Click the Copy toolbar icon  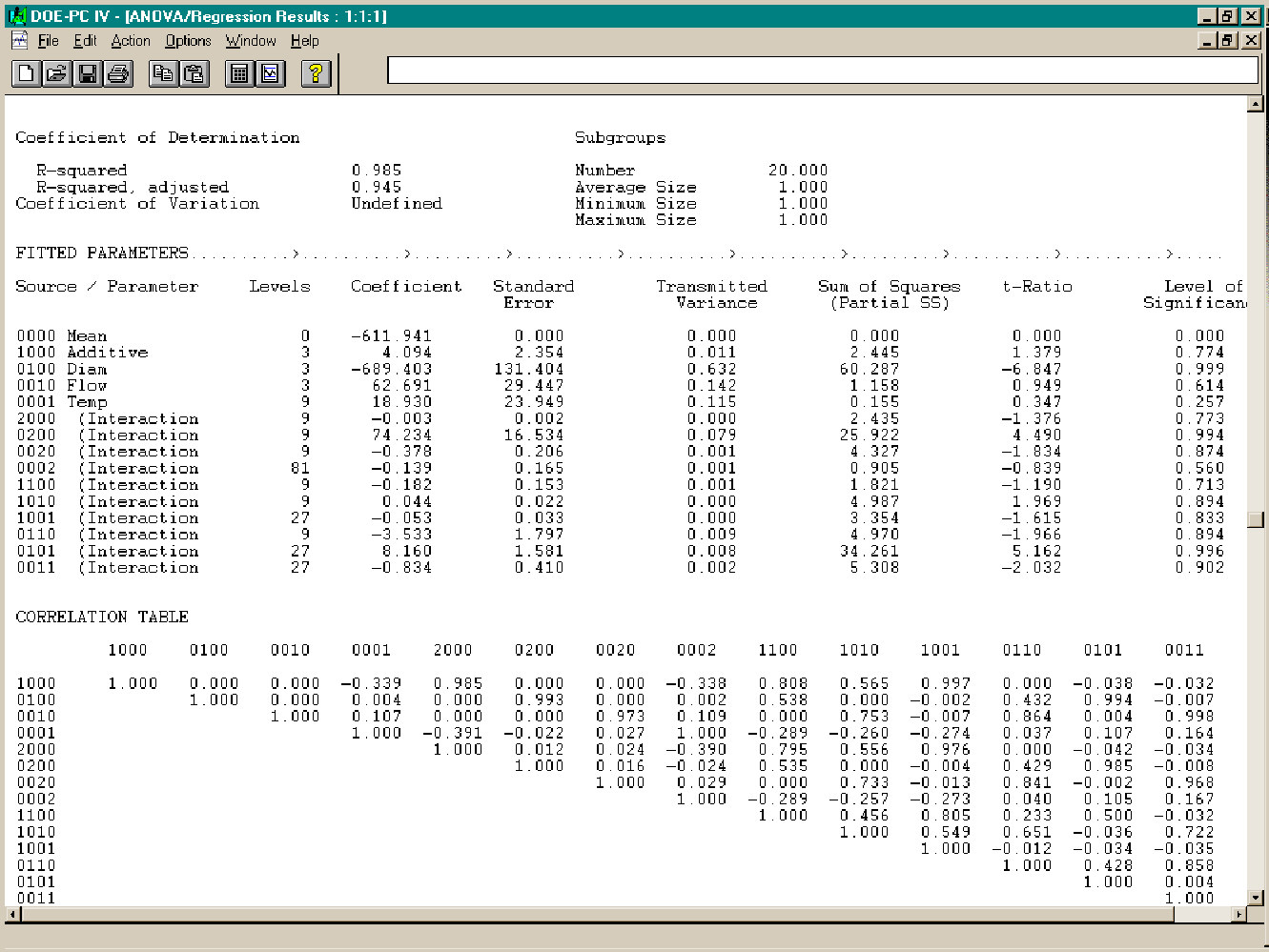pos(164,73)
